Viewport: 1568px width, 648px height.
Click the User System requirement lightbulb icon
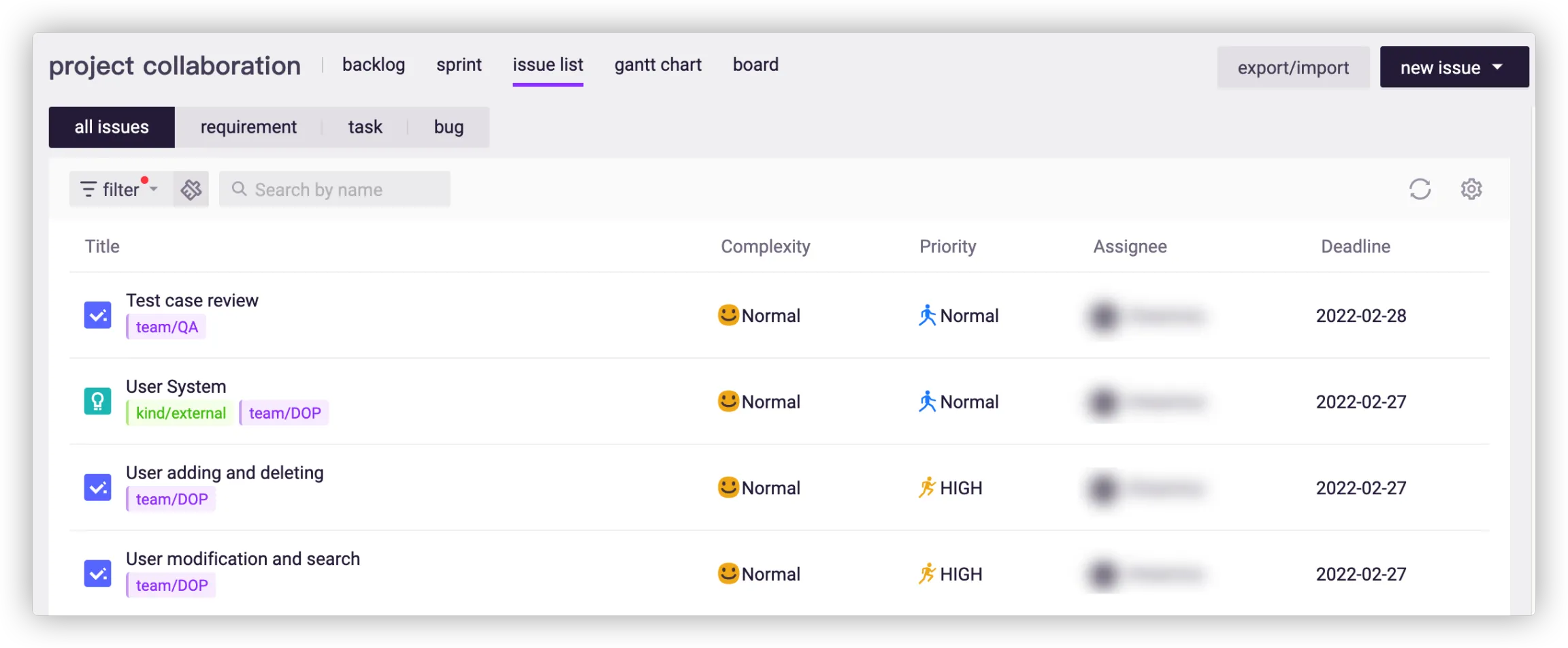pyautogui.click(x=97, y=402)
